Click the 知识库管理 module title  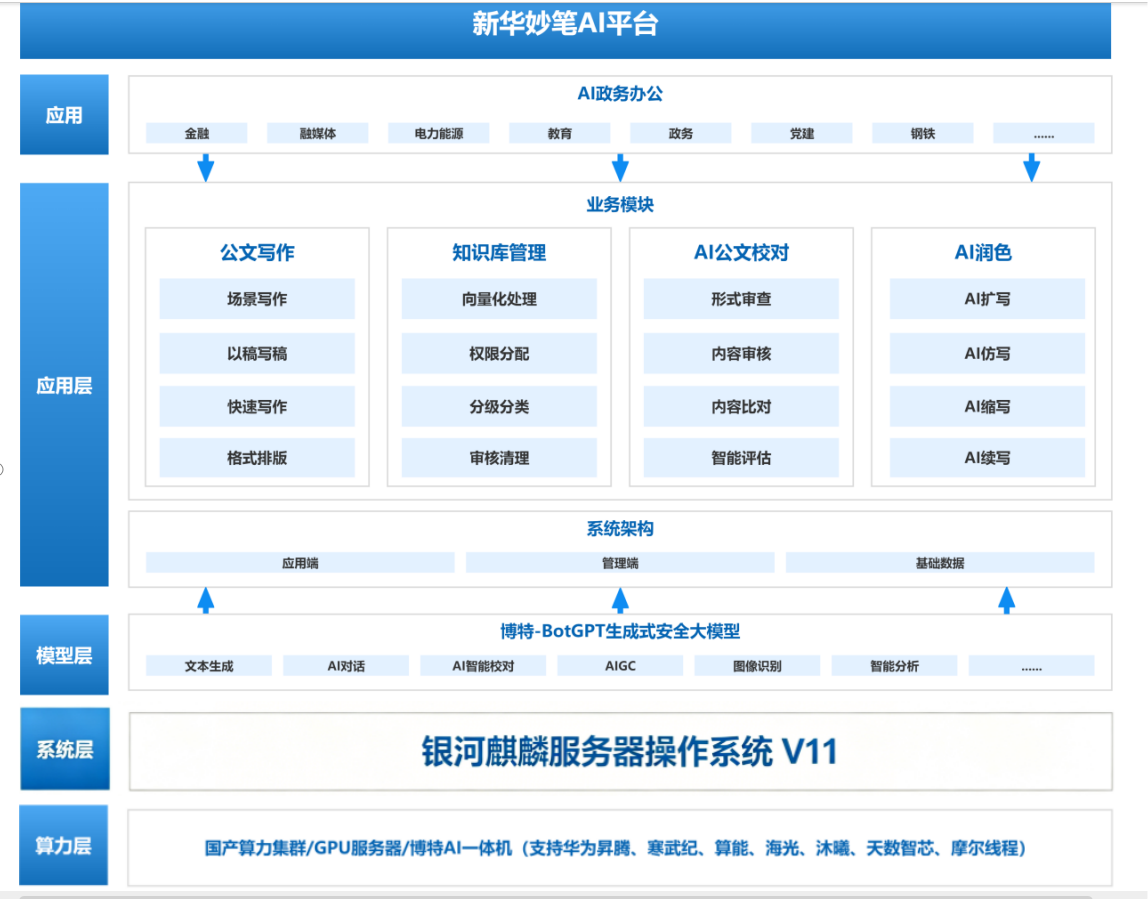499,253
